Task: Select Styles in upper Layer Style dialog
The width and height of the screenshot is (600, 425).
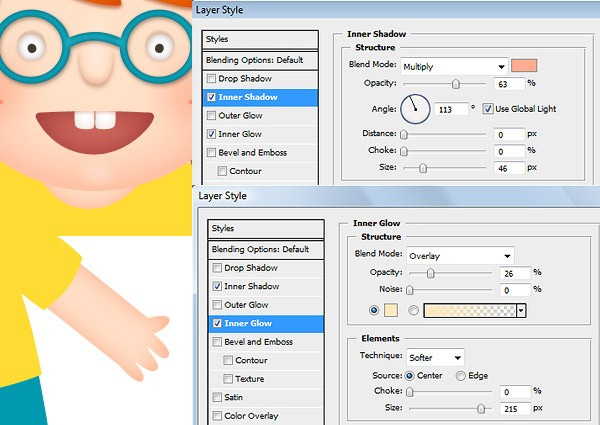Action: pos(260,39)
